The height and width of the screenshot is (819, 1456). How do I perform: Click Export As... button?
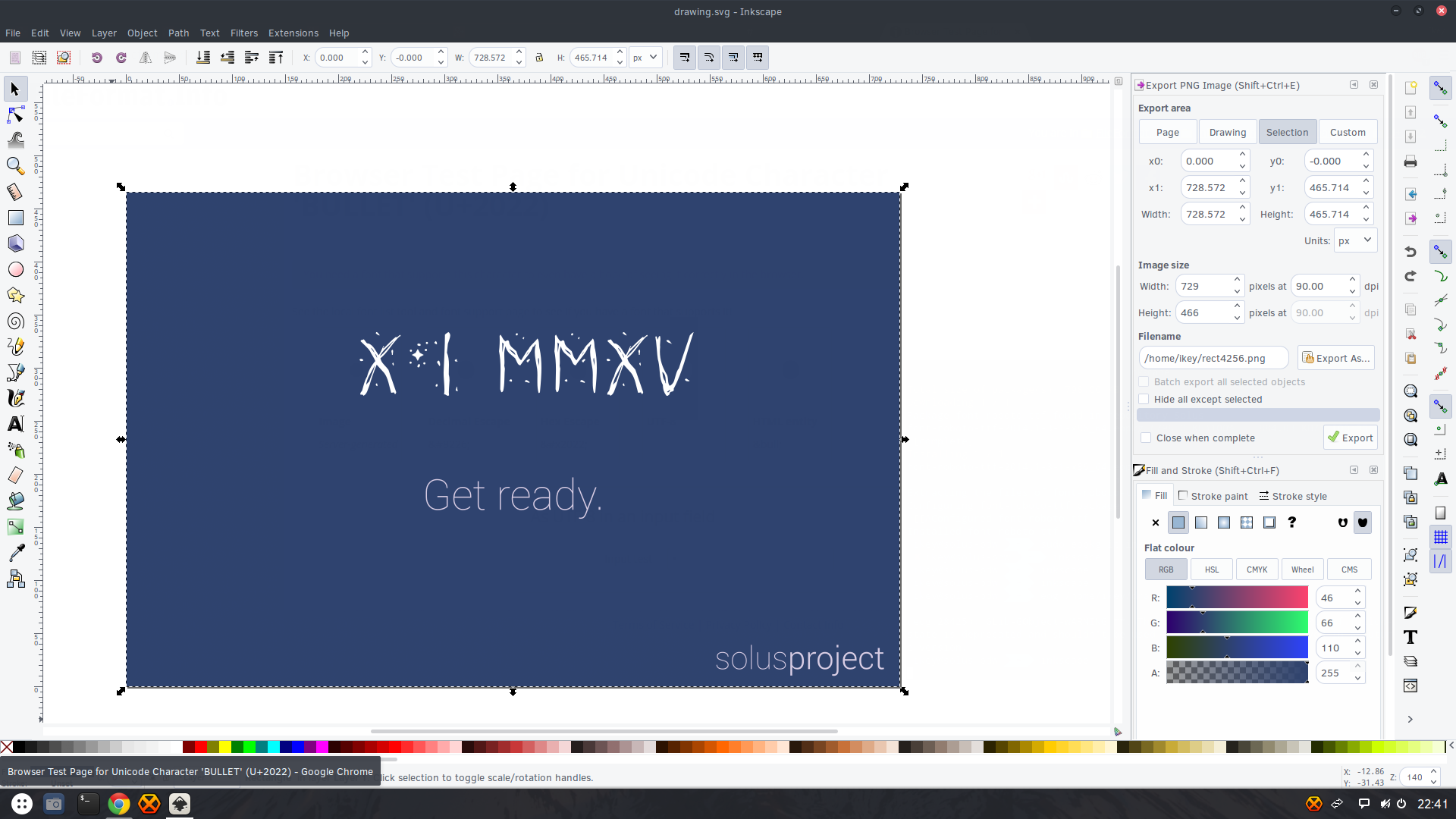[1336, 358]
